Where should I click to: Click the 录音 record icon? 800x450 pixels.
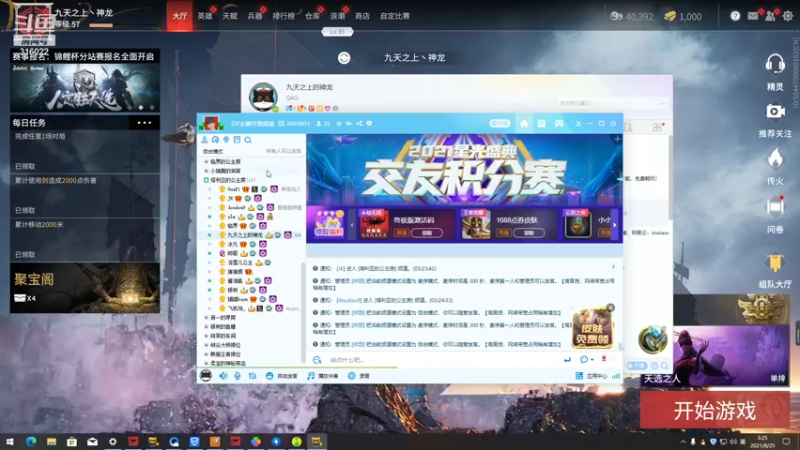352,376
